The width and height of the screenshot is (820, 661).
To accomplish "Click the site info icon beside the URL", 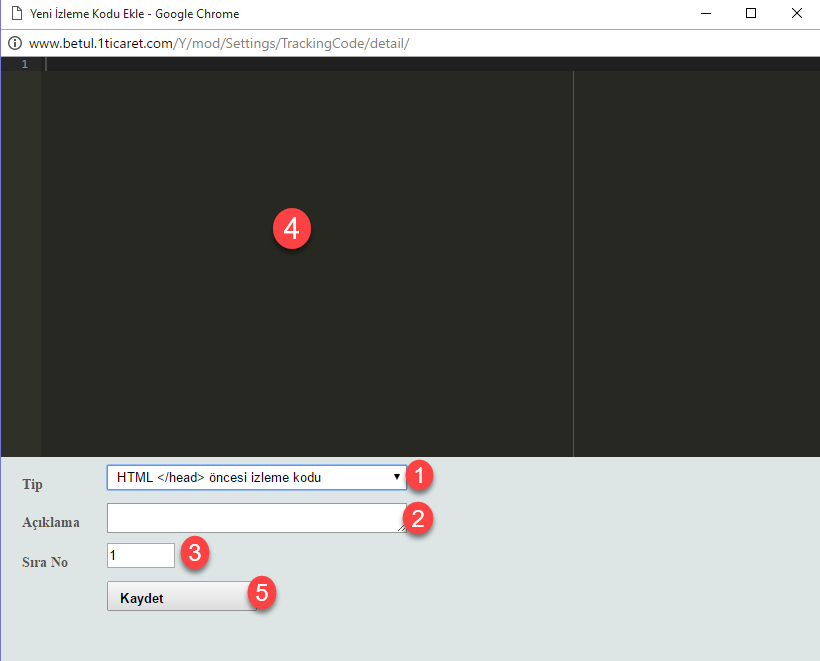I will pyautogui.click(x=15, y=44).
